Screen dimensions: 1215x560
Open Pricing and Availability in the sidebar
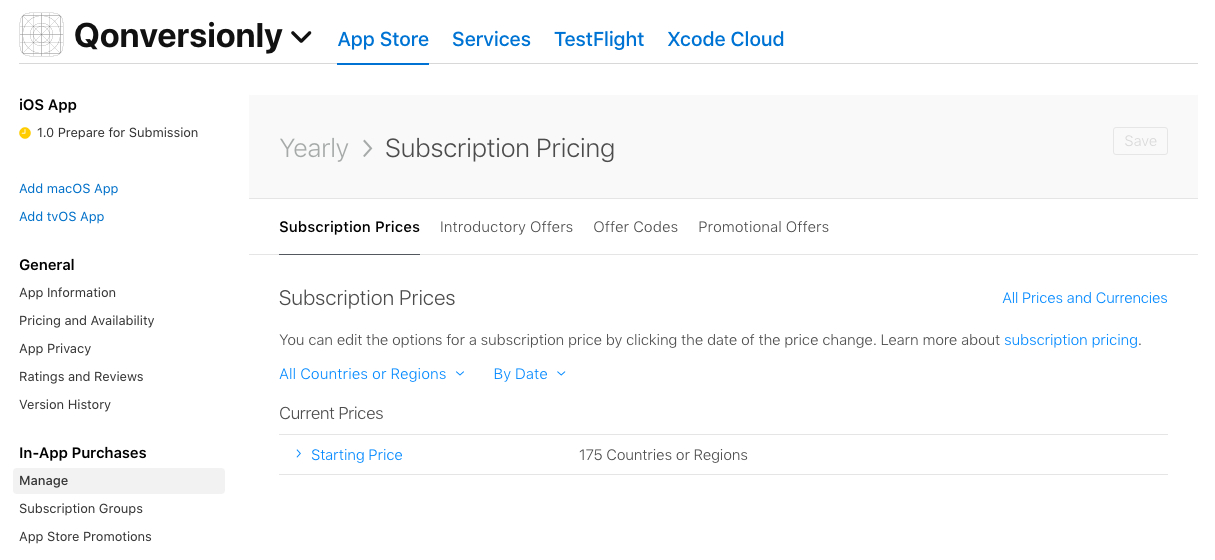coord(87,321)
